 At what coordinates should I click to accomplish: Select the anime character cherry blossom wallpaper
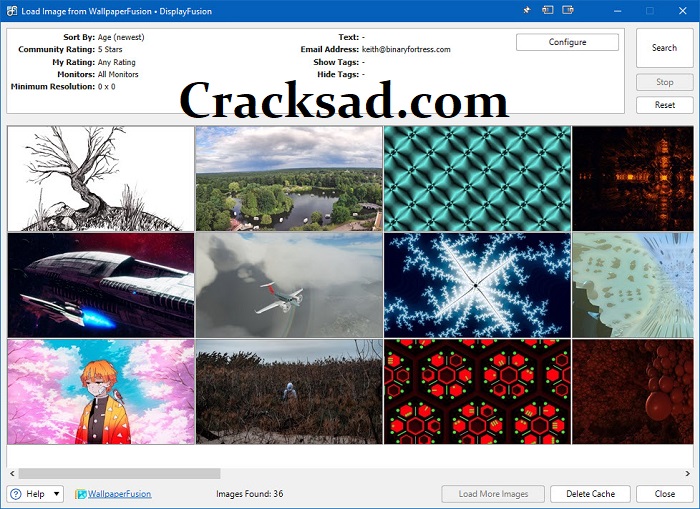tap(101, 392)
